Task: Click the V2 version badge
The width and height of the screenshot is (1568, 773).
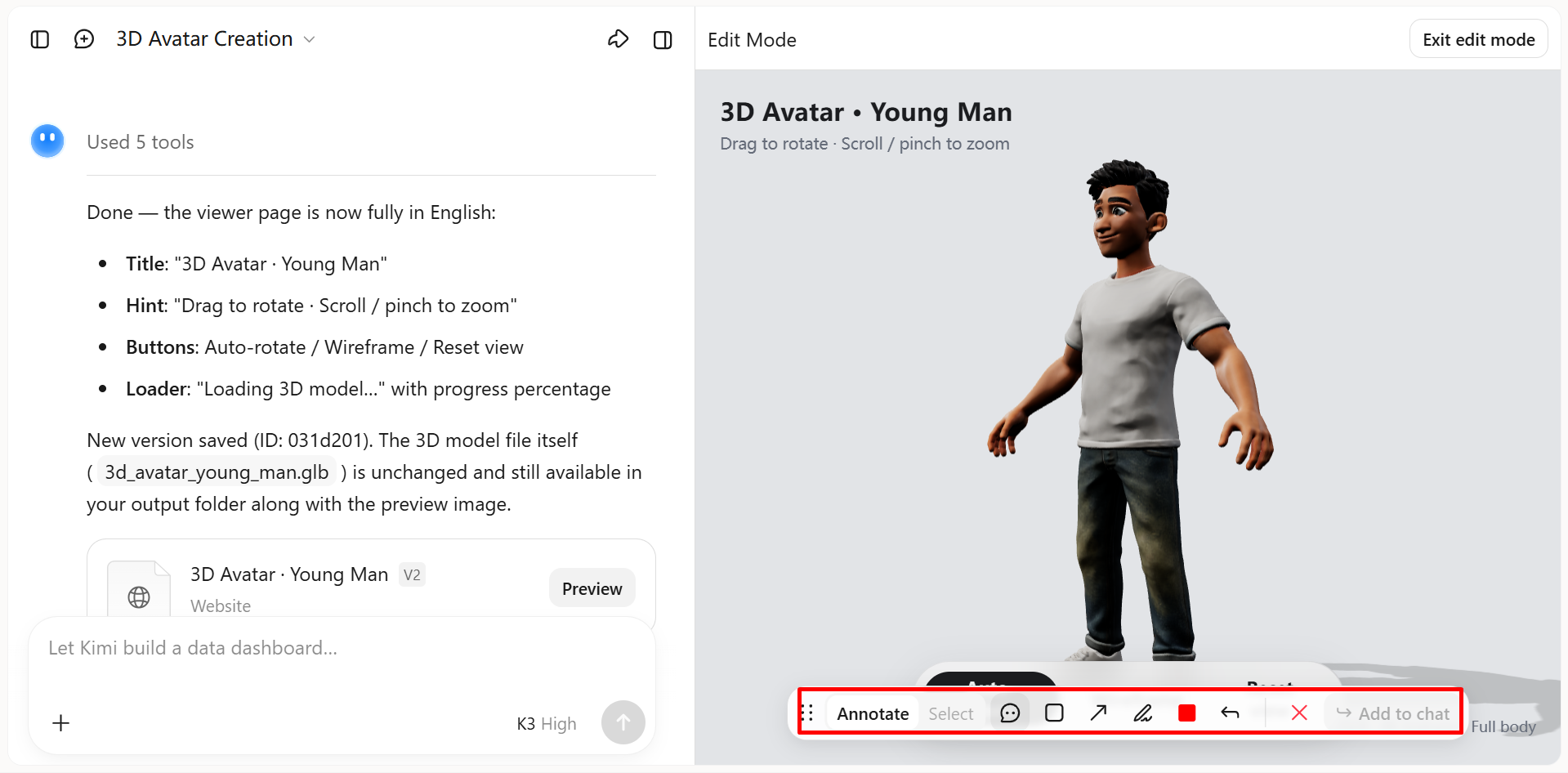Action: [413, 574]
